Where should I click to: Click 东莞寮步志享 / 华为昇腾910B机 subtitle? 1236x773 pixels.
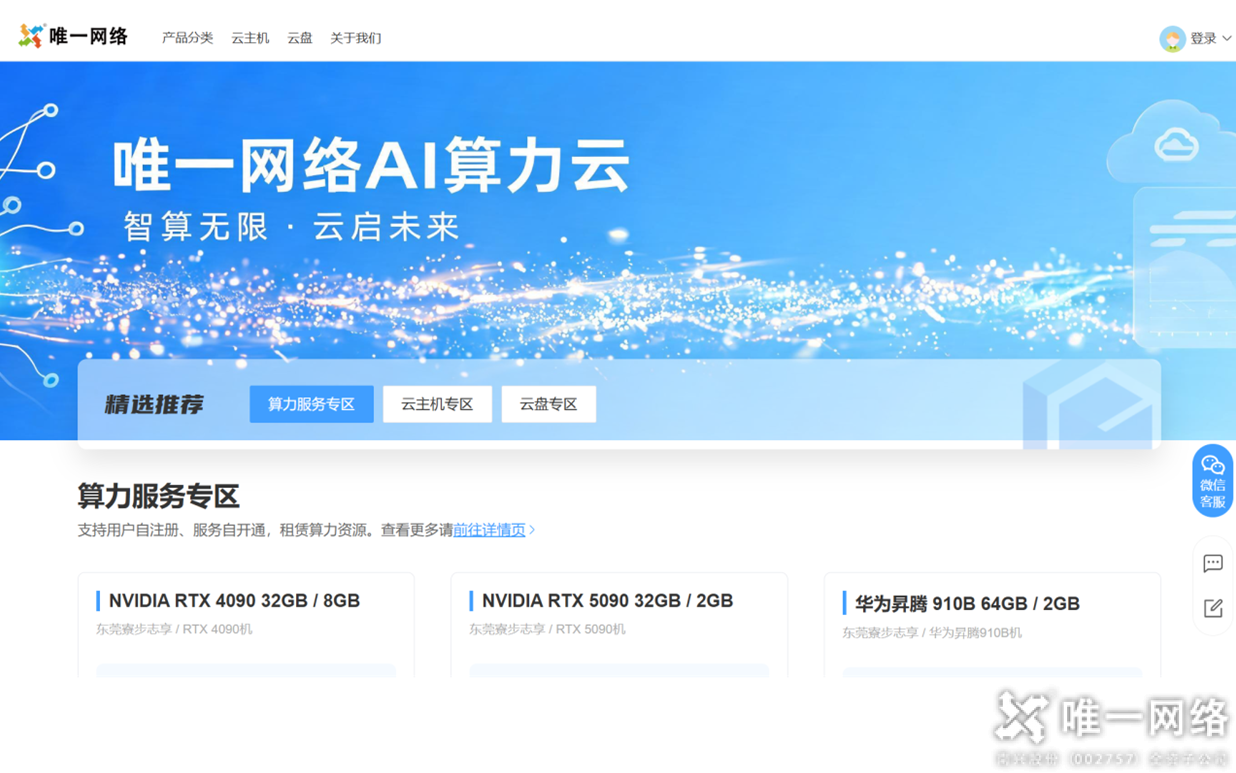pyautogui.click(x=931, y=633)
